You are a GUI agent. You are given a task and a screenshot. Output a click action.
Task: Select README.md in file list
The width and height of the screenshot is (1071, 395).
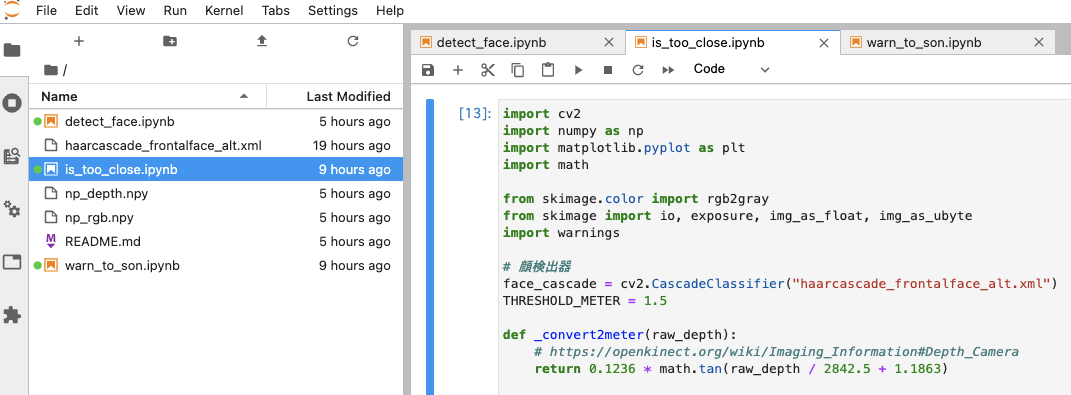coord(216,241)
